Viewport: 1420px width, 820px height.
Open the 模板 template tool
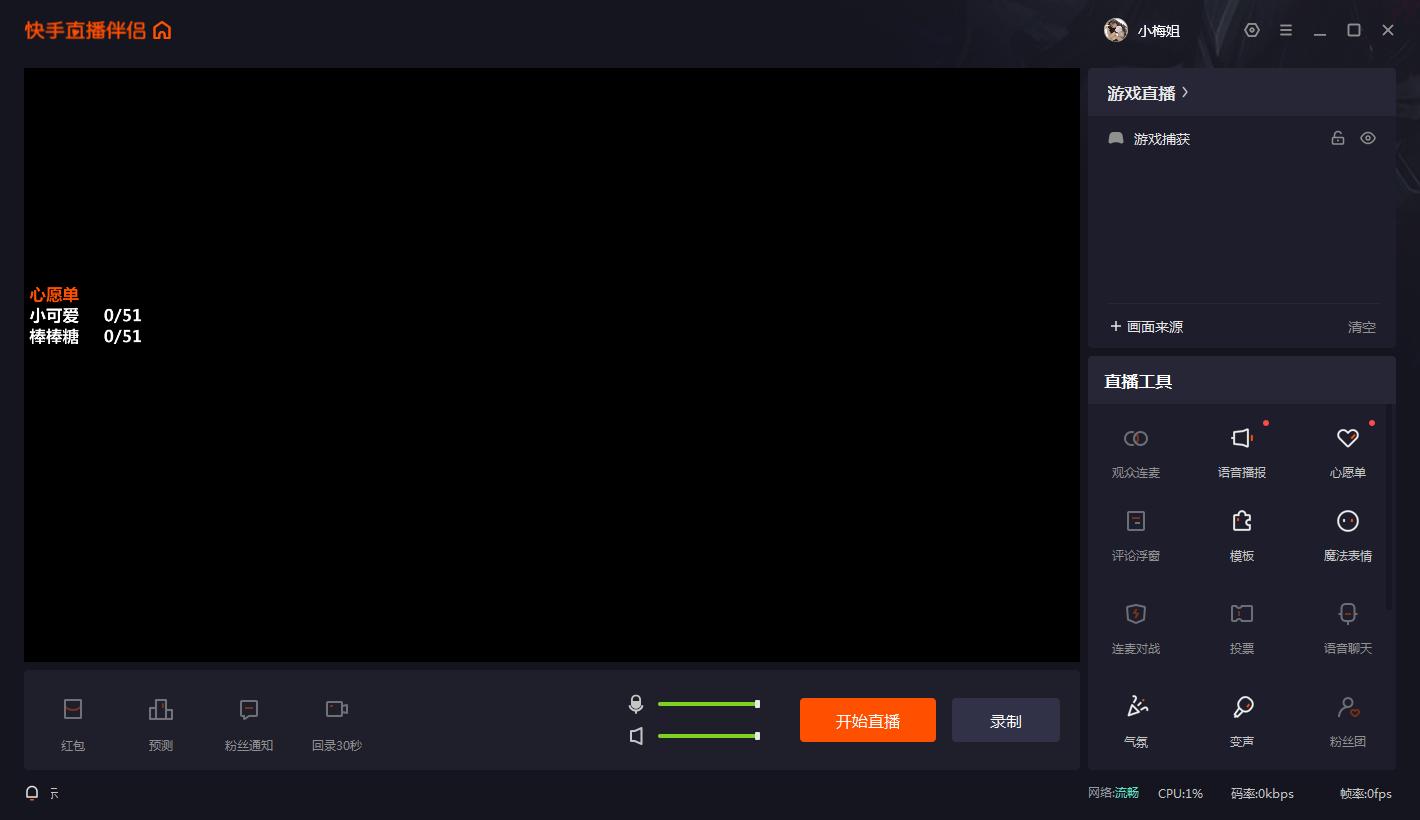pos(1242,535)
